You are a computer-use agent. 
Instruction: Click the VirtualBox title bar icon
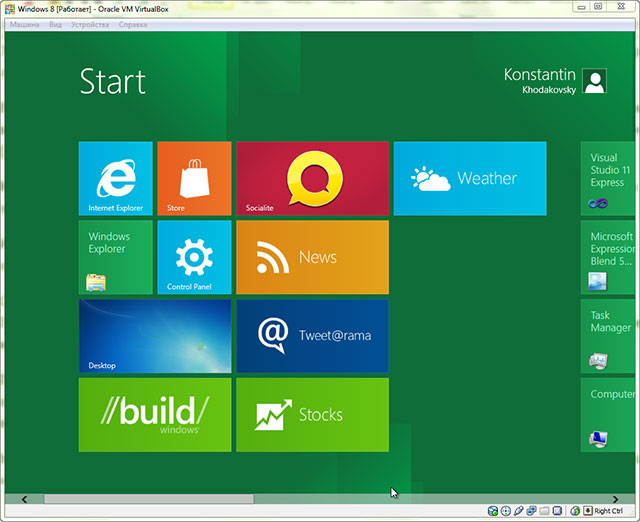[9, 9]
